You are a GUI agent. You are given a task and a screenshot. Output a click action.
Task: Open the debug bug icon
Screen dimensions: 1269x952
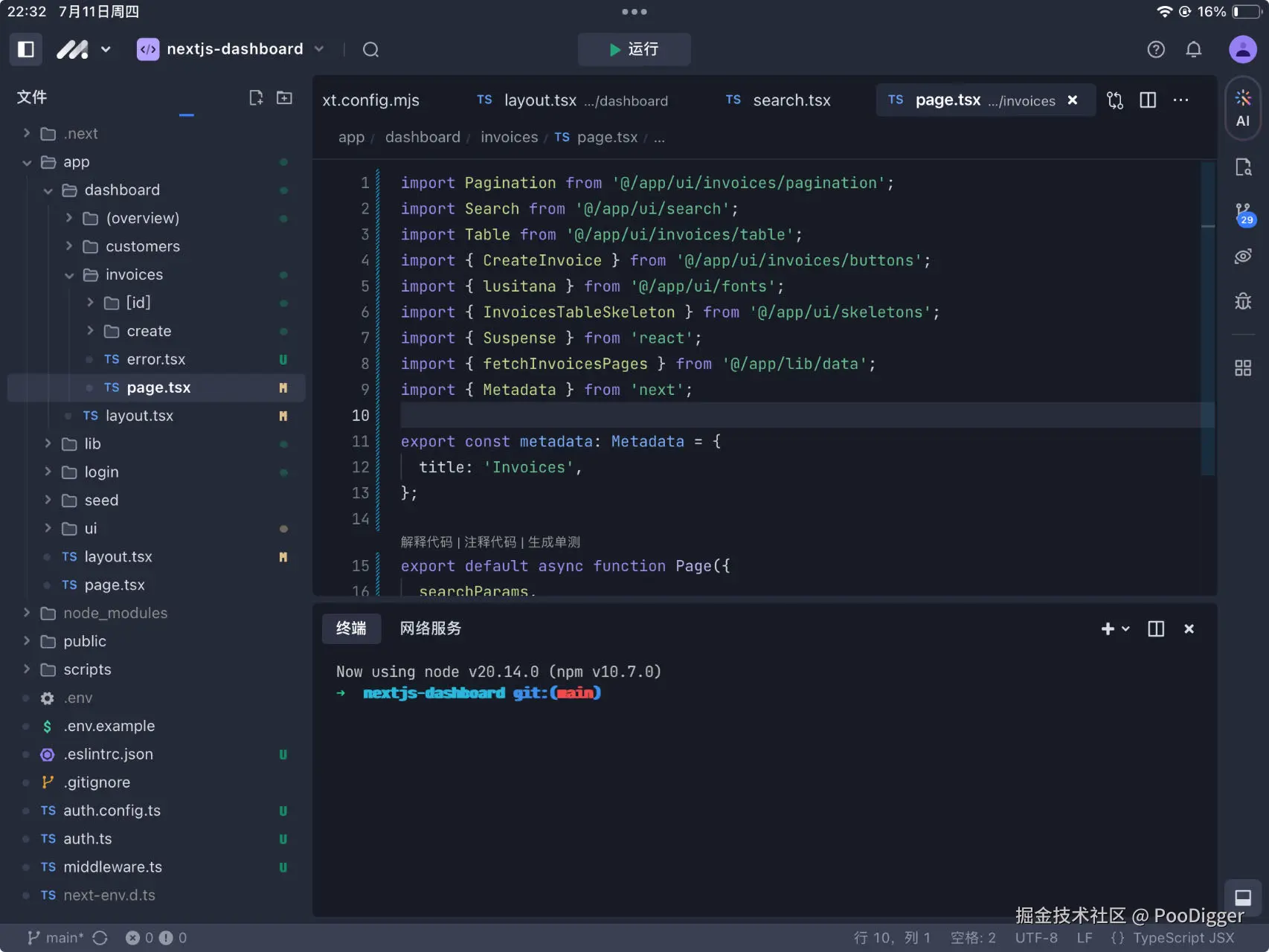[1243, 301]
